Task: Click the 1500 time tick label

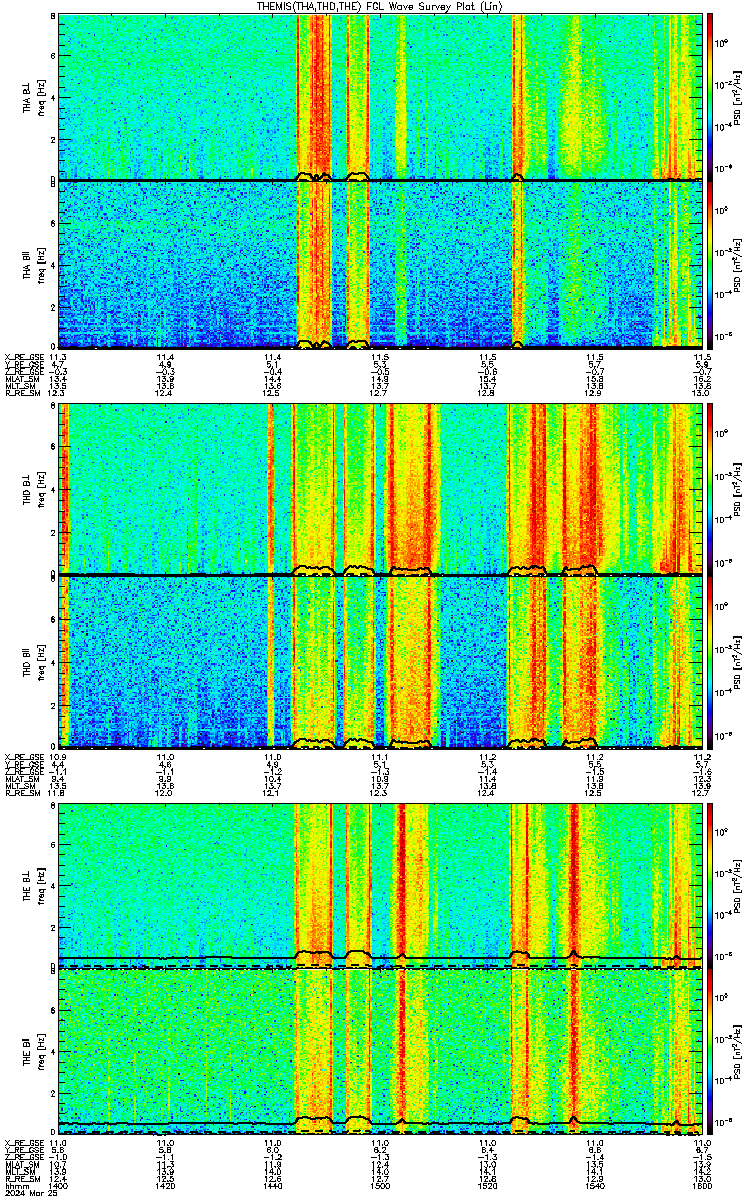Action: point(379,1186)
